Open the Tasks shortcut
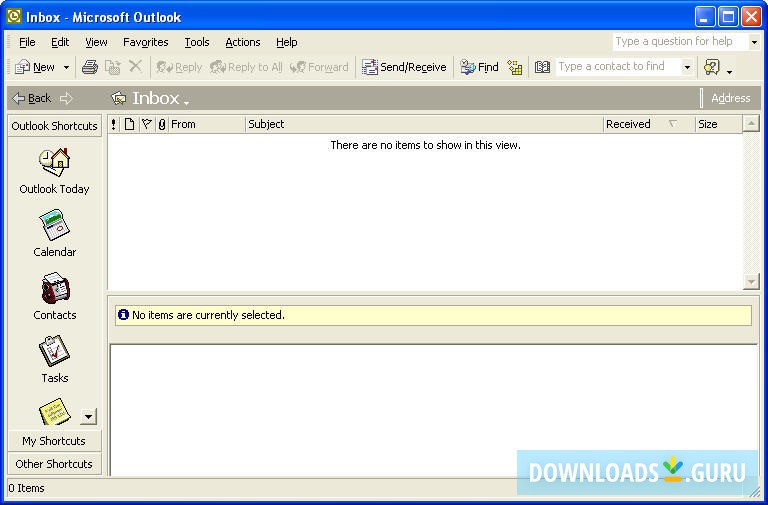Viewport: 768px width, 505px height. [54, 359]
